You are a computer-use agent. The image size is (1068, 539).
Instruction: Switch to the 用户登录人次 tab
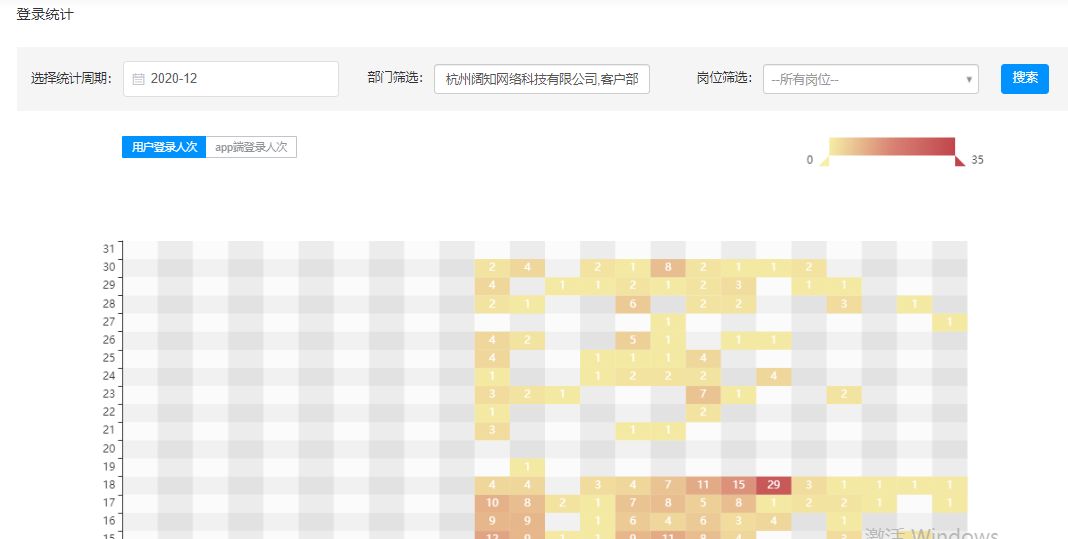point(164,147)
